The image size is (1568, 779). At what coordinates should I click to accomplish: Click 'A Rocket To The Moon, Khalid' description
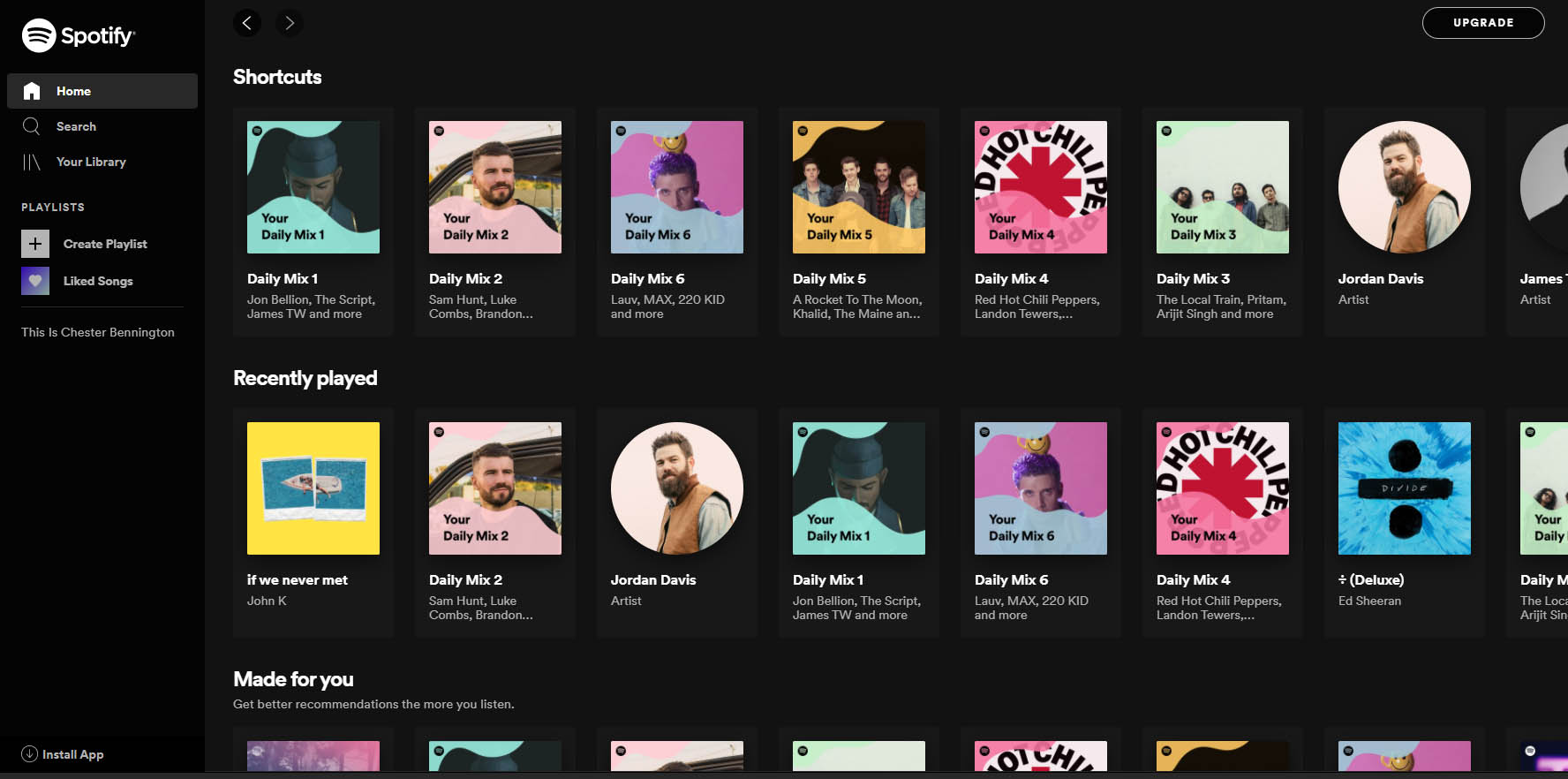click(x=857, y=306)
